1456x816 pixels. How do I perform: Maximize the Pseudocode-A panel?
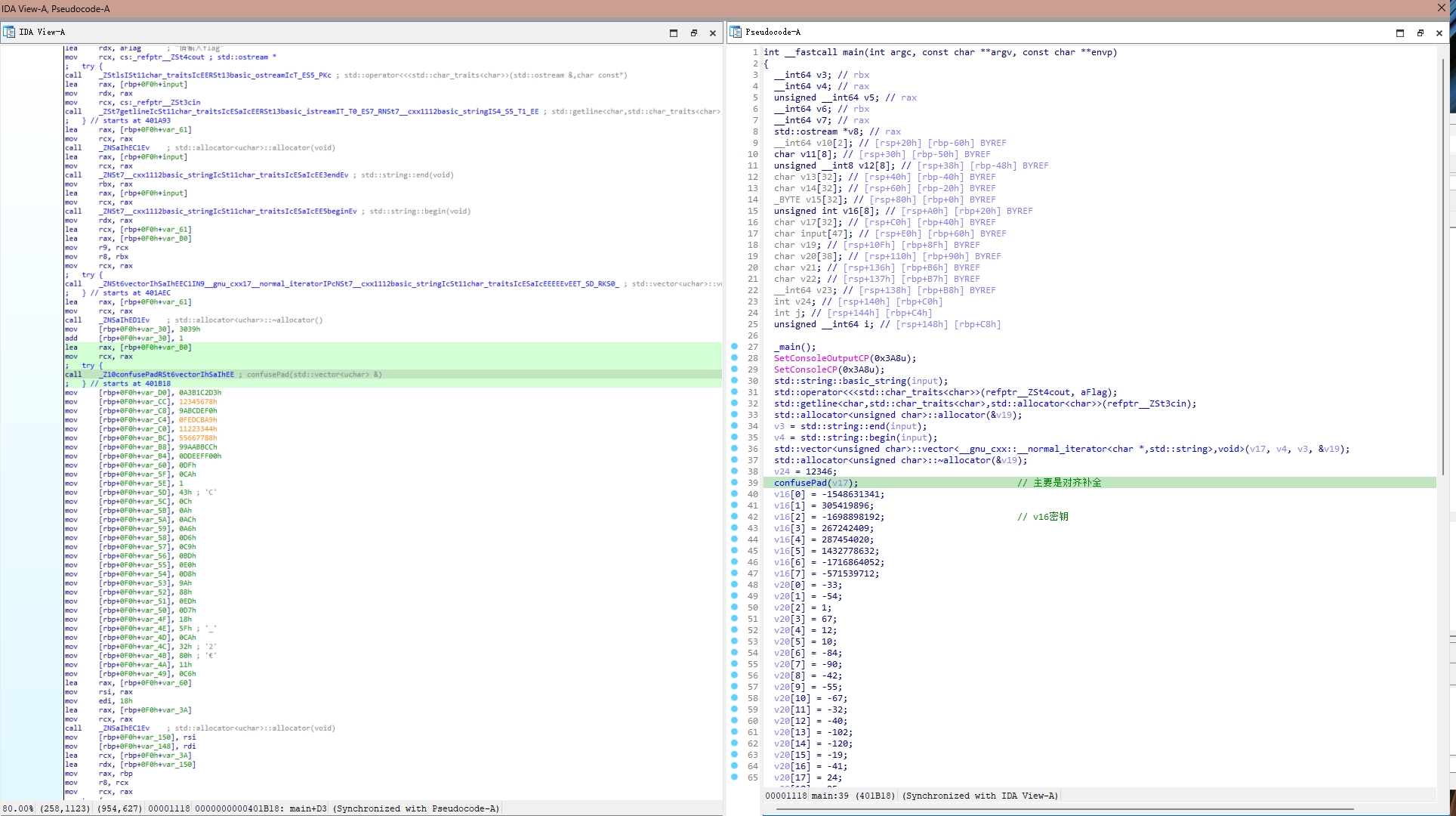point(1400,32)
